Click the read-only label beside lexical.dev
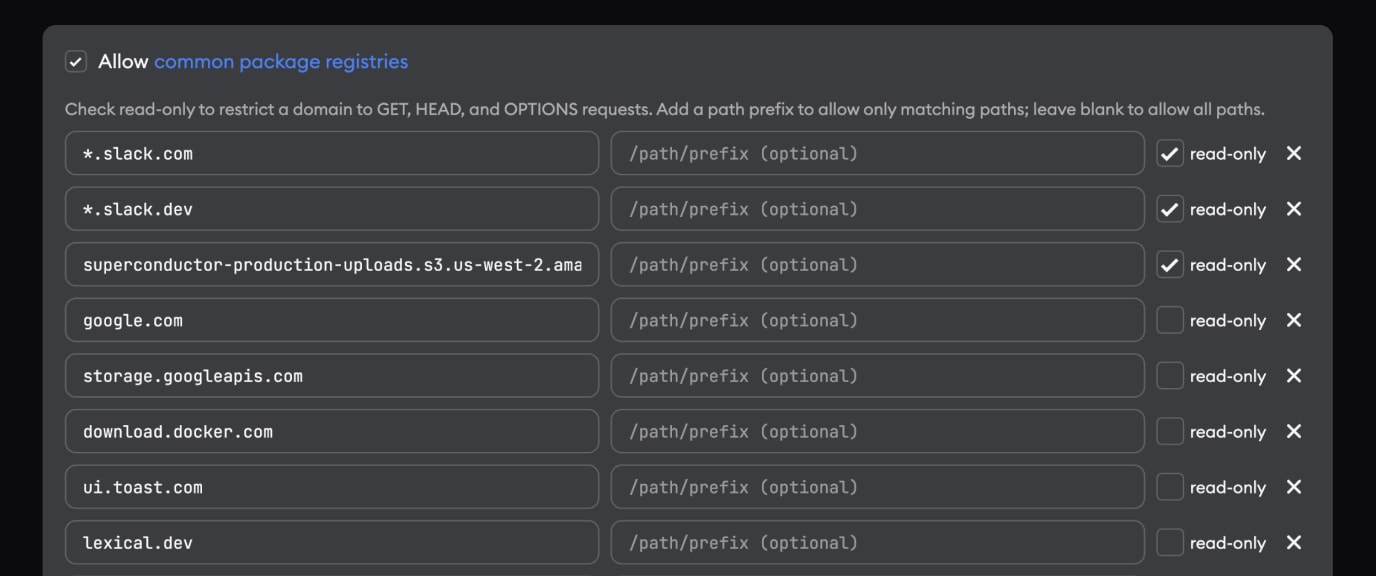This screenshot has width=1376, height=576. (x=1228, y=543)
